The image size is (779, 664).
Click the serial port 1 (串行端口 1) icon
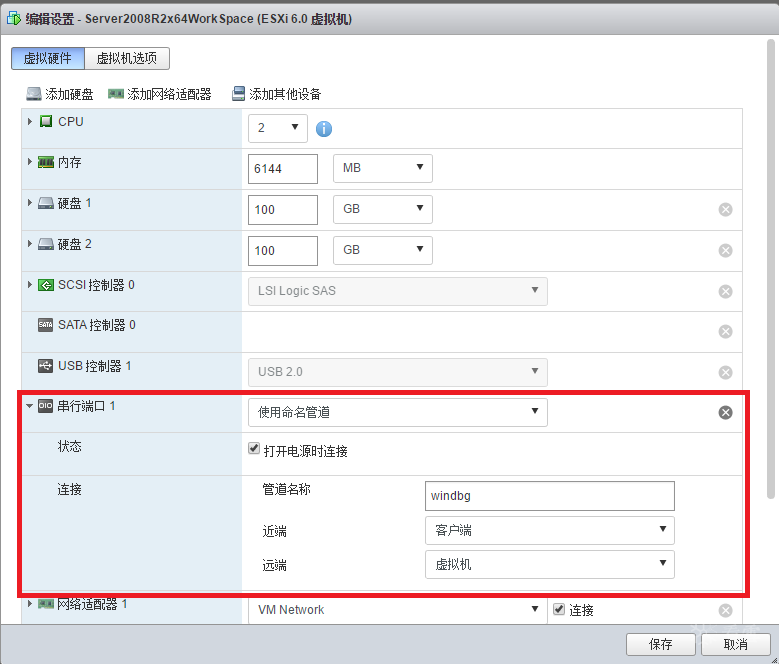46,406
